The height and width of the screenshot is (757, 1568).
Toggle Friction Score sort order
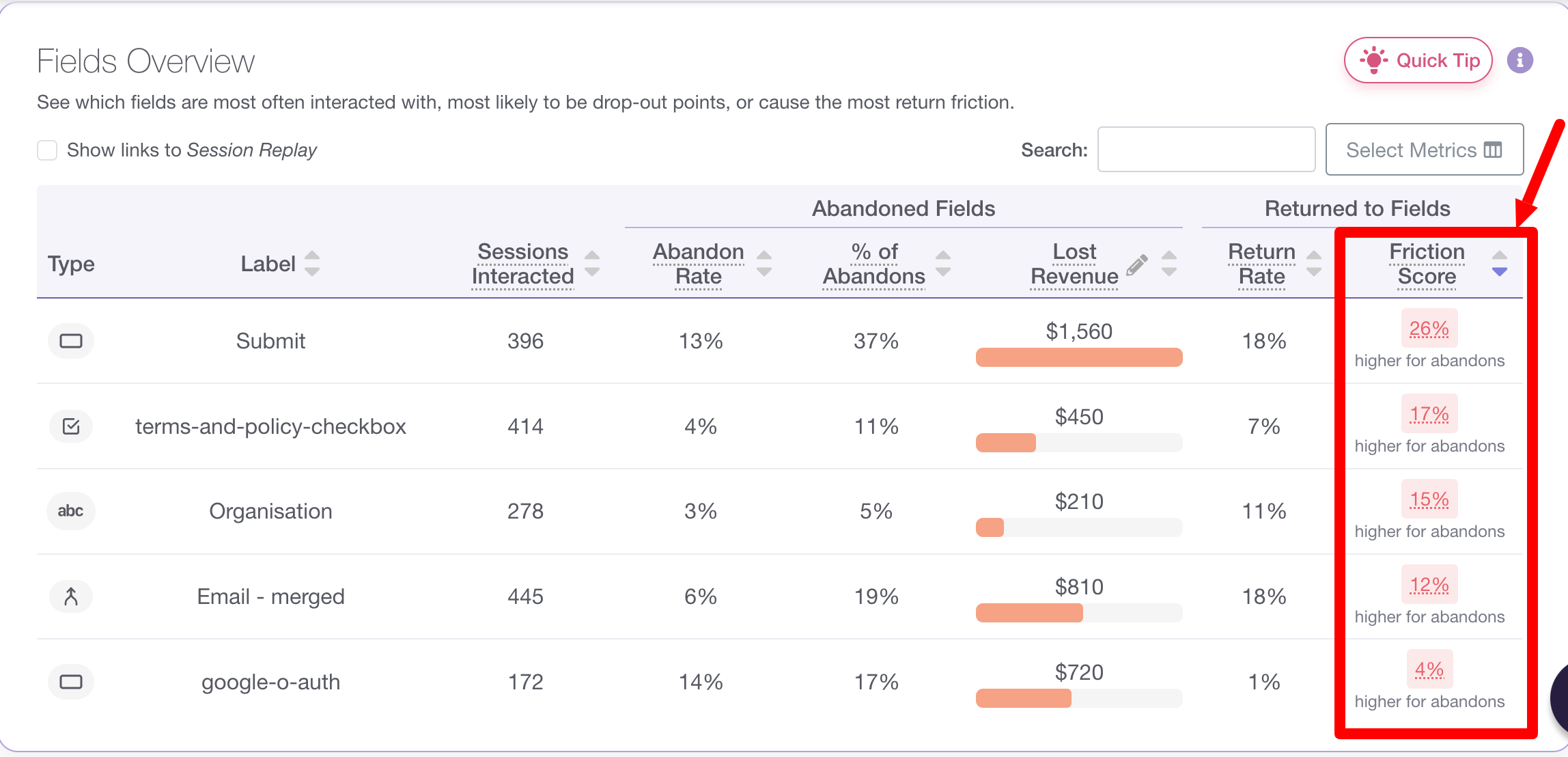1500,264
